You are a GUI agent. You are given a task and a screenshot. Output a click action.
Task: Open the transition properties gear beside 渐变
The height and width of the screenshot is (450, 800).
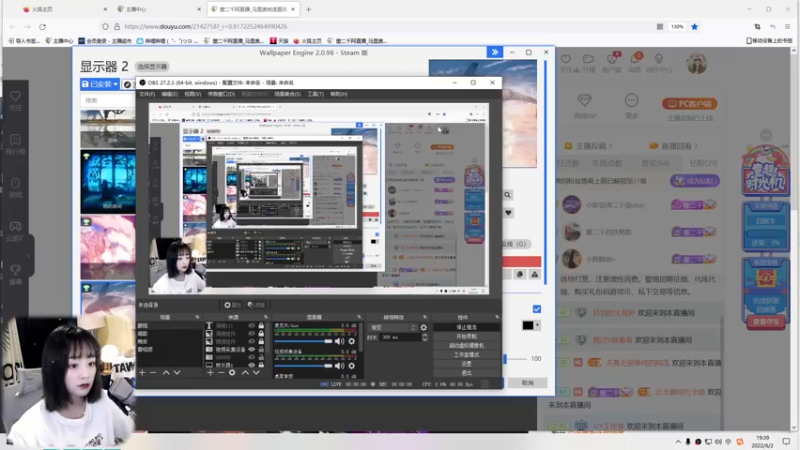pos(423,328)
